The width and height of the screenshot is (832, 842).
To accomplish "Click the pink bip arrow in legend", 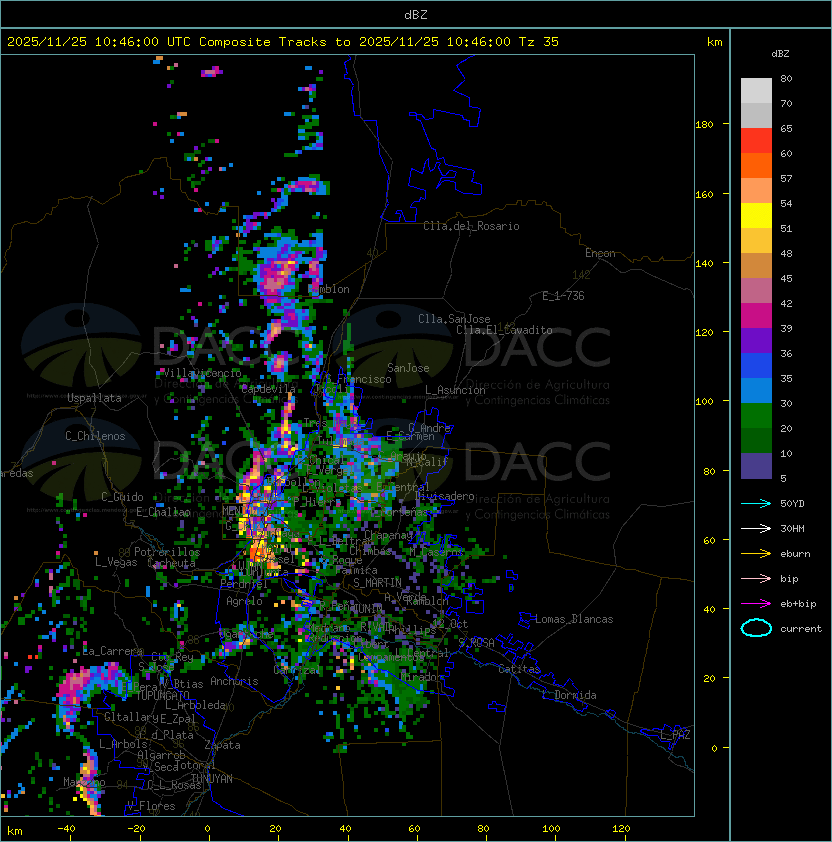I will click(x=756, y=578).
